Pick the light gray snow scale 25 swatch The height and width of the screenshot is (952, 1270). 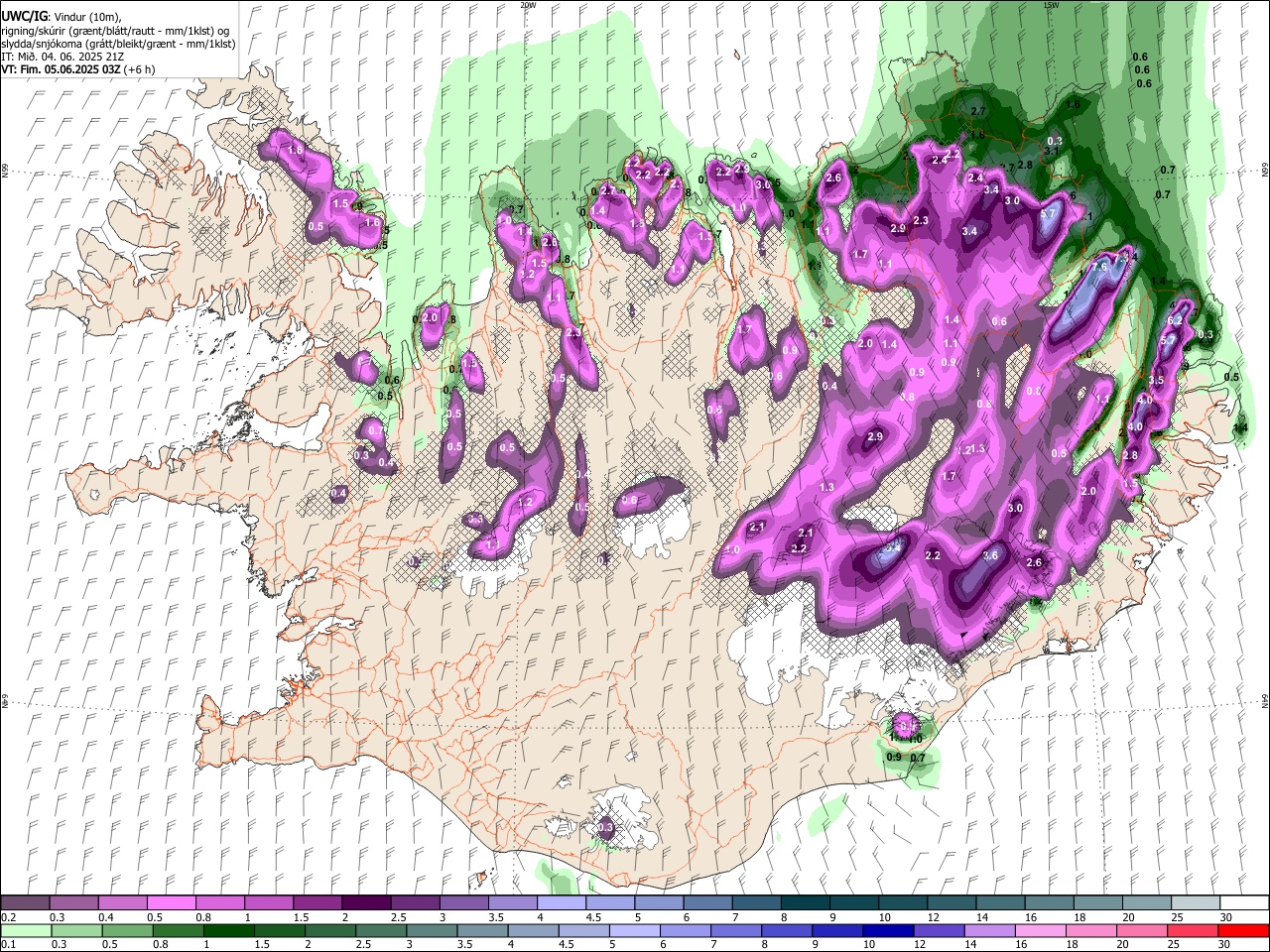point(1195,903)
